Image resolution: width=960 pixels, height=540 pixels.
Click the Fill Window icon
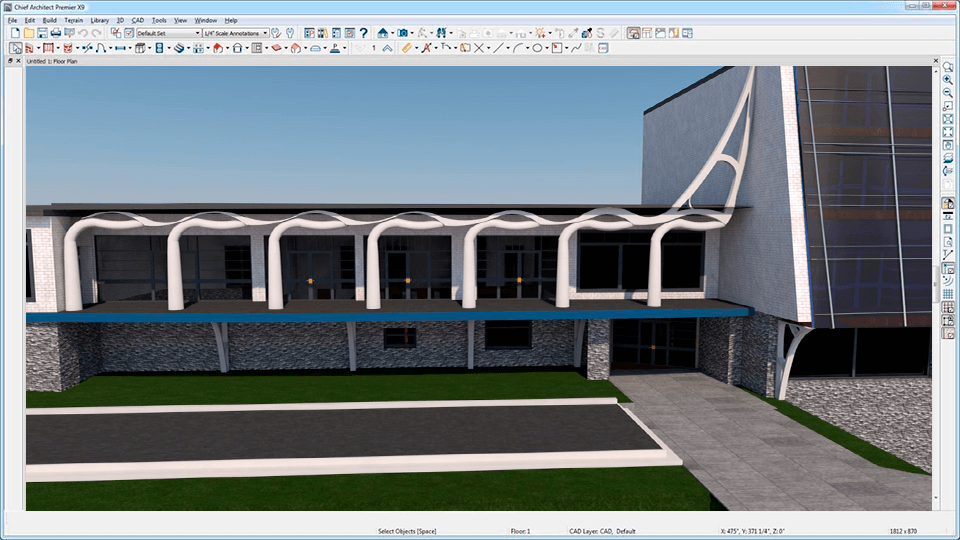pos(948,132)
